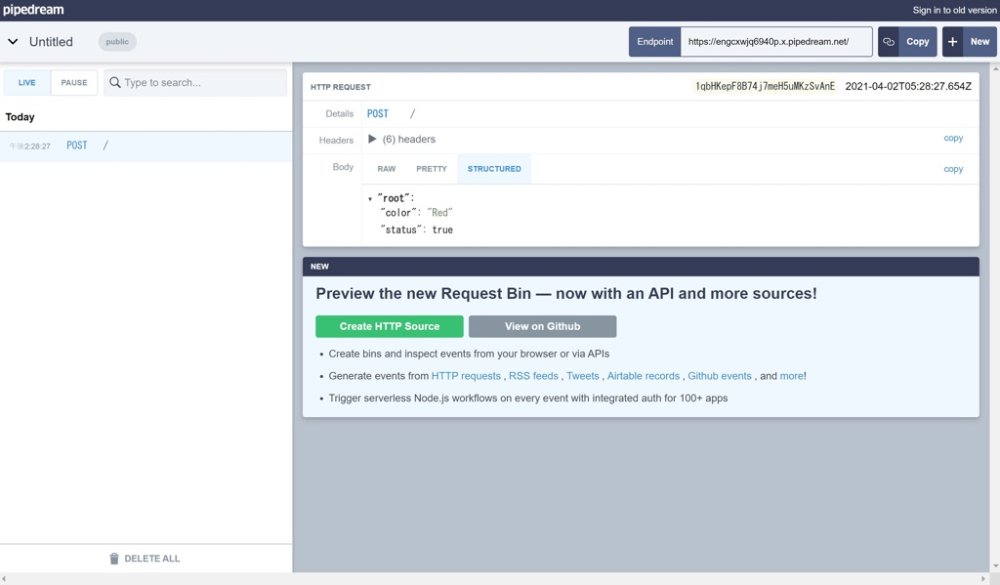Open the Airtable records link
The width and height of the screenshot is (1000, 585).
643,375
